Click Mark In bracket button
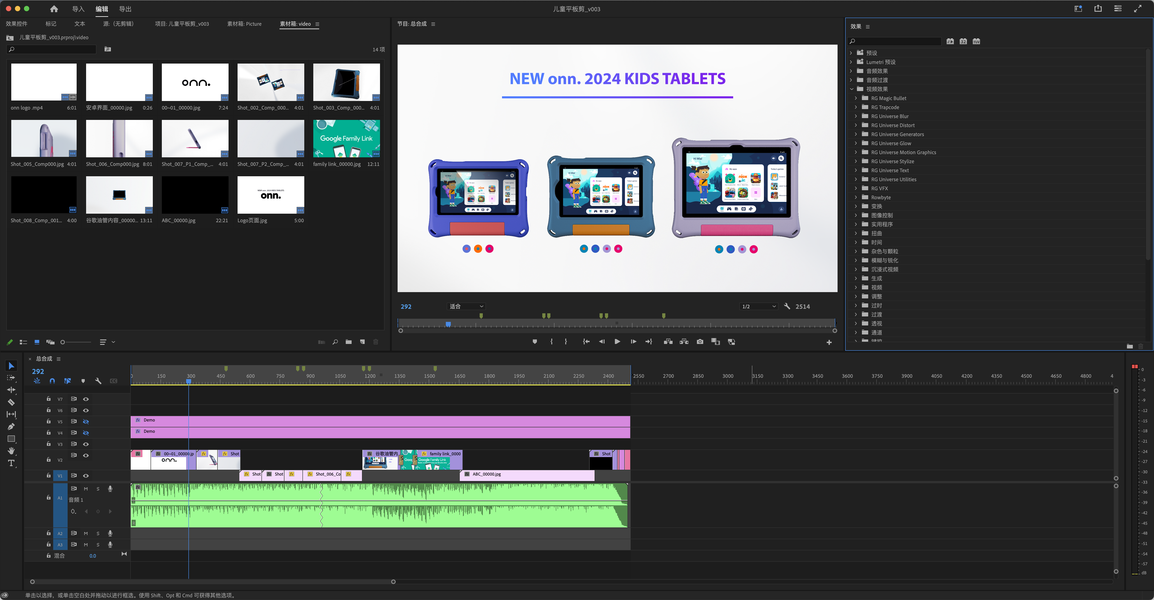 551,342
